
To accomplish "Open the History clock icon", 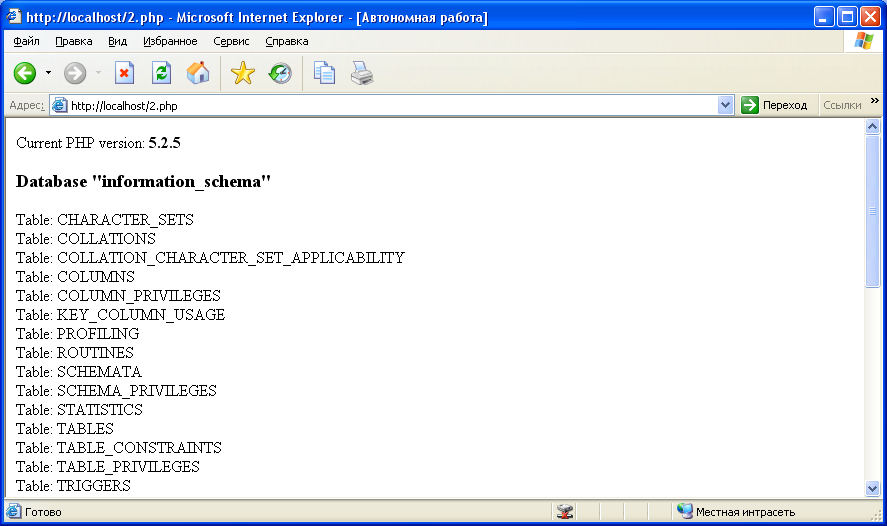I will point(280,73).
